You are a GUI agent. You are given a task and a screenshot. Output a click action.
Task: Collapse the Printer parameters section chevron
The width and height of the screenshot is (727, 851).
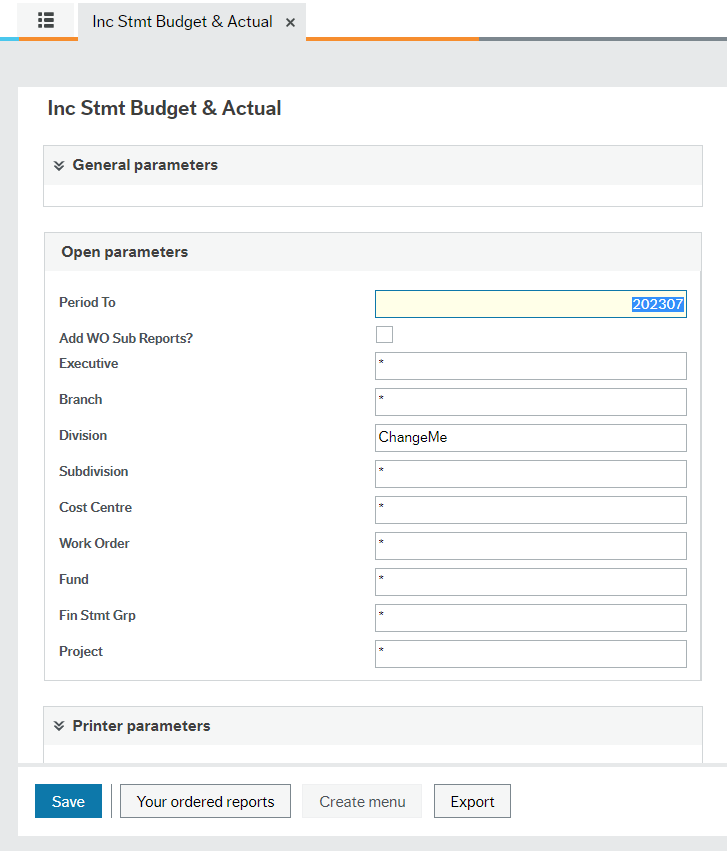(x=60, y=725)
